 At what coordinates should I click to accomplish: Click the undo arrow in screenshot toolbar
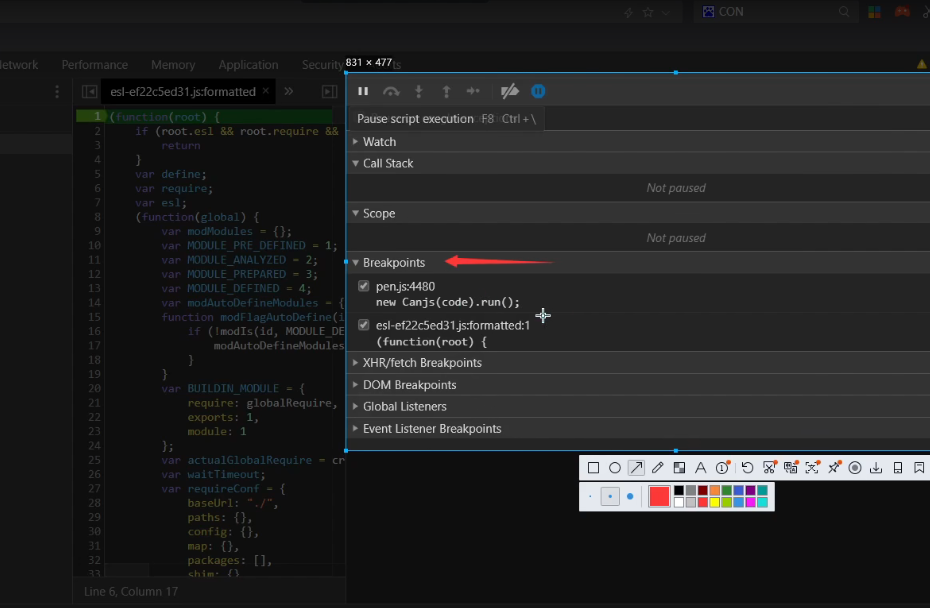click(x=747, y=468)
